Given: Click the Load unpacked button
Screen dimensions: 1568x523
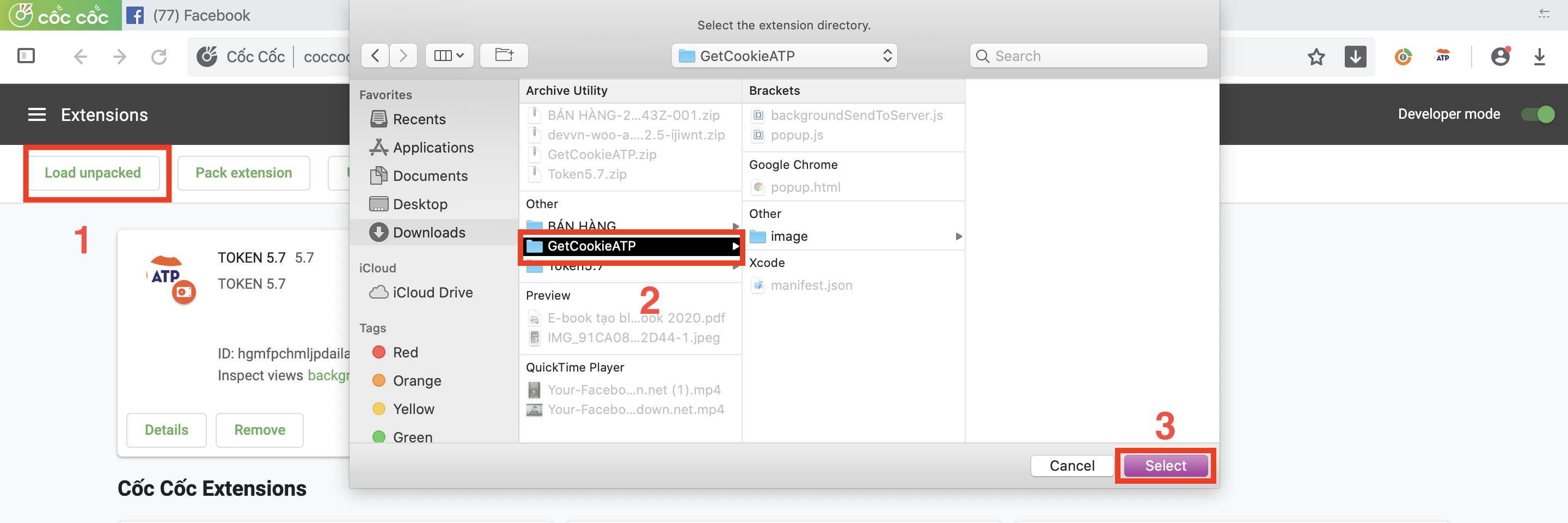Looking at the screenshot, I should click(x=93, y=173).
